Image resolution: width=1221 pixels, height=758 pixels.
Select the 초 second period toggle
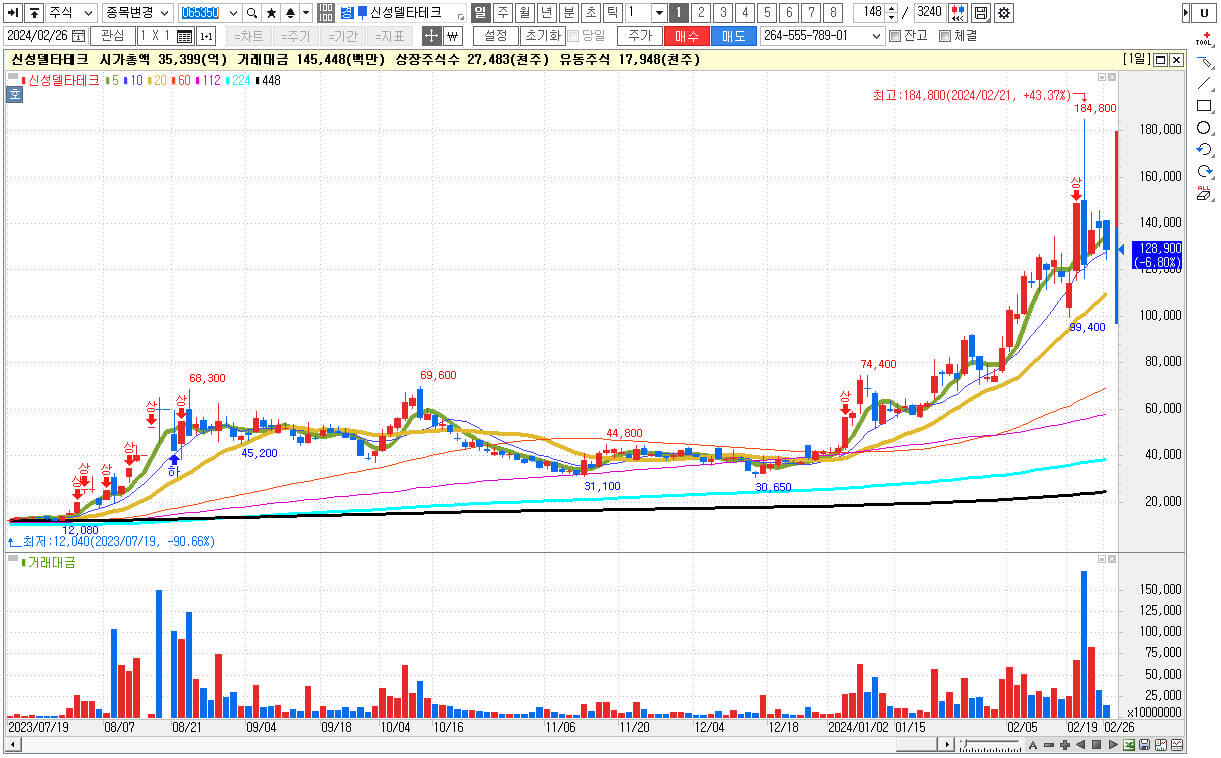(590, 13)
